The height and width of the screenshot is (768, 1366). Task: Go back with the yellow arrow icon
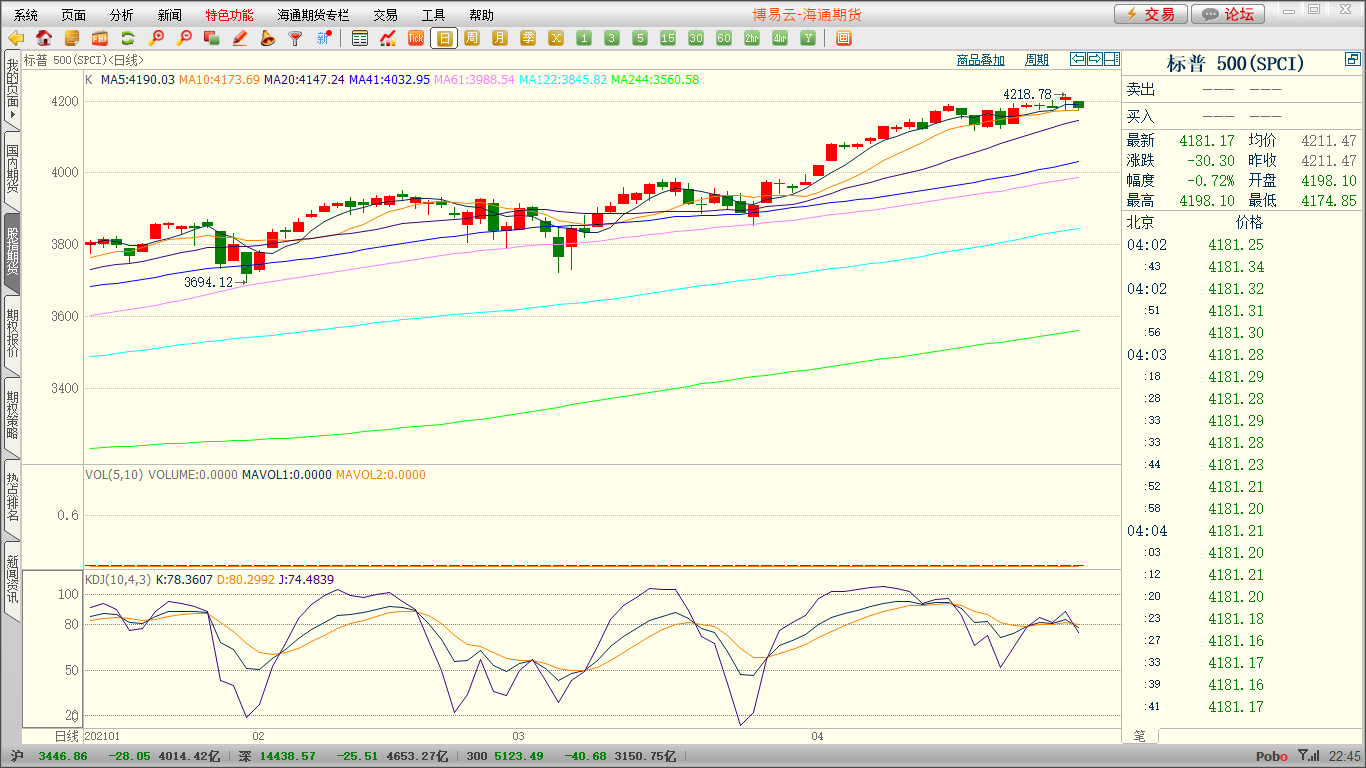pyautogui.click(x=16, y=38)
